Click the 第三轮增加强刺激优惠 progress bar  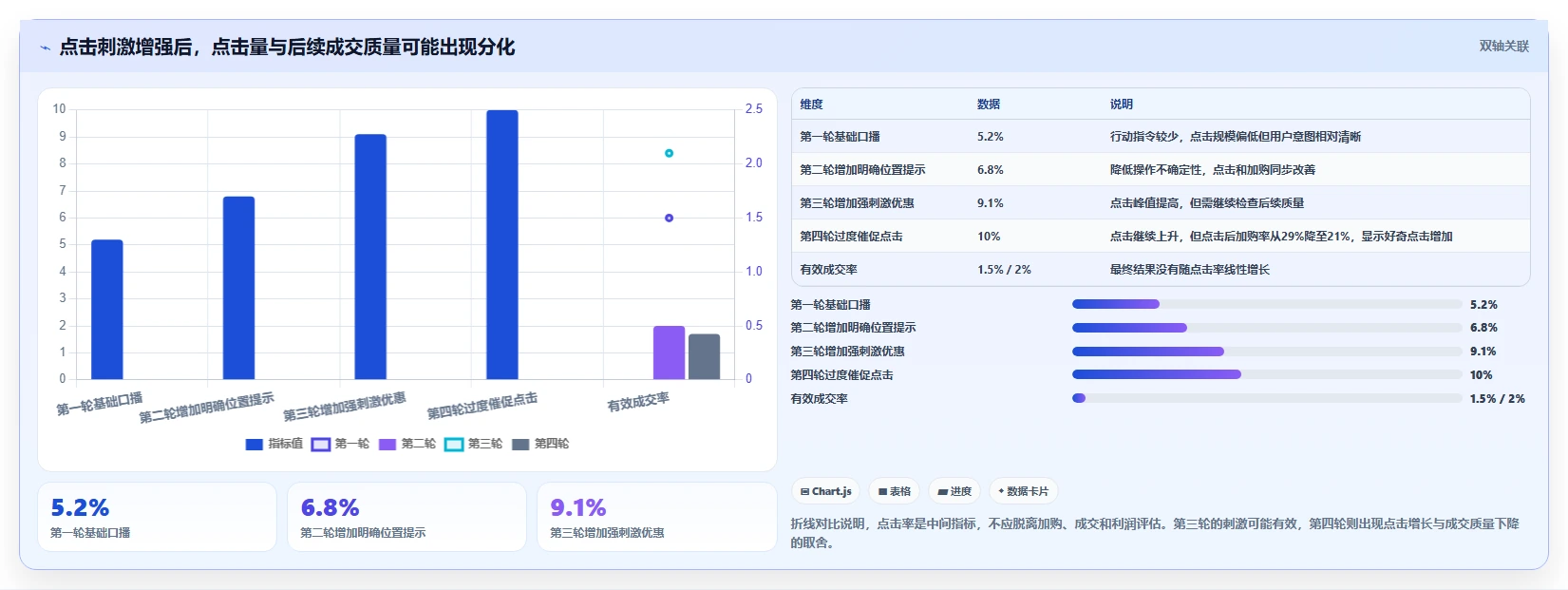pos(1267,352)
